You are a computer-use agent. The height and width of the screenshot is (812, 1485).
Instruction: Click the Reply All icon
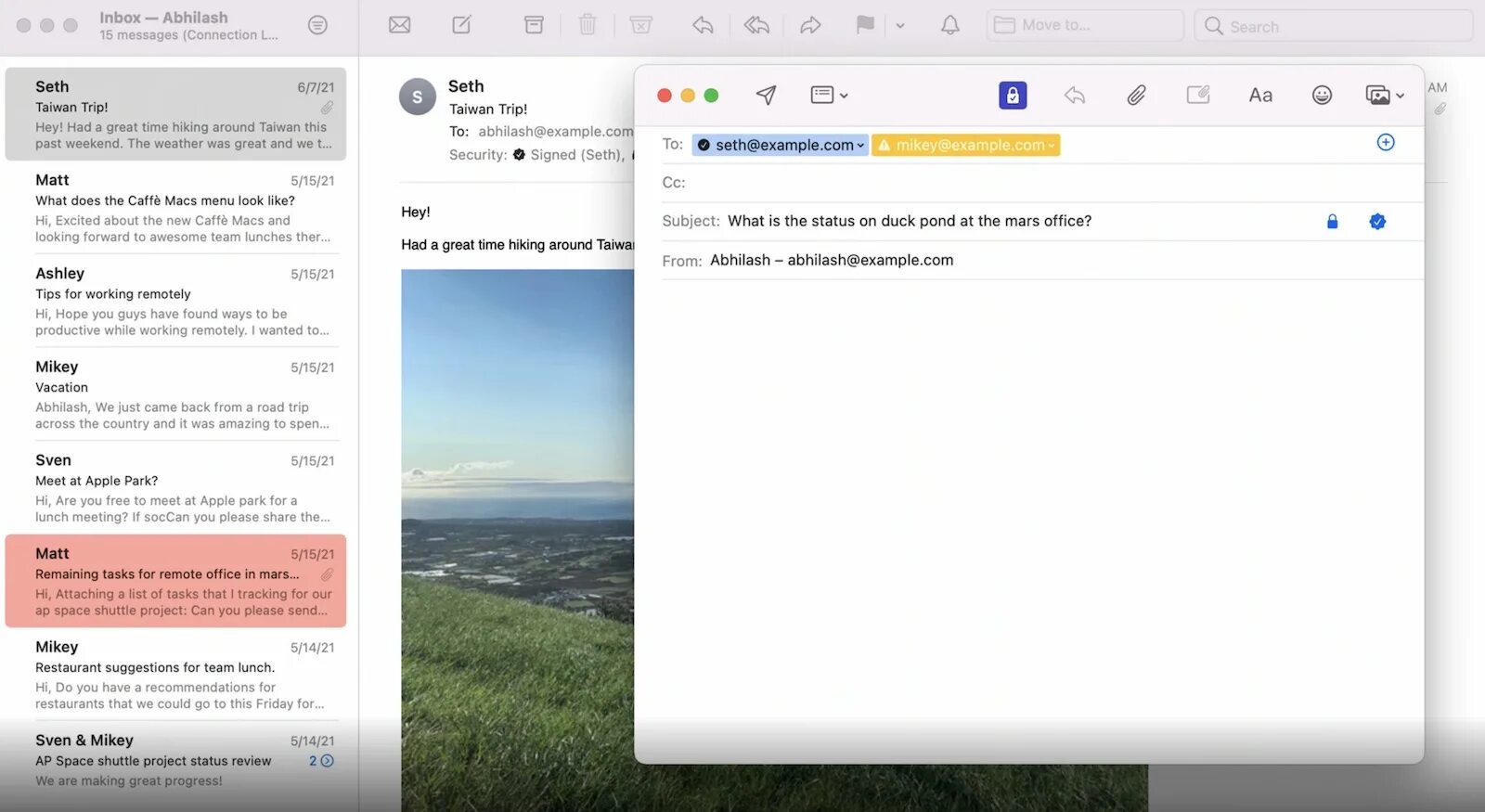click(756, 25)
